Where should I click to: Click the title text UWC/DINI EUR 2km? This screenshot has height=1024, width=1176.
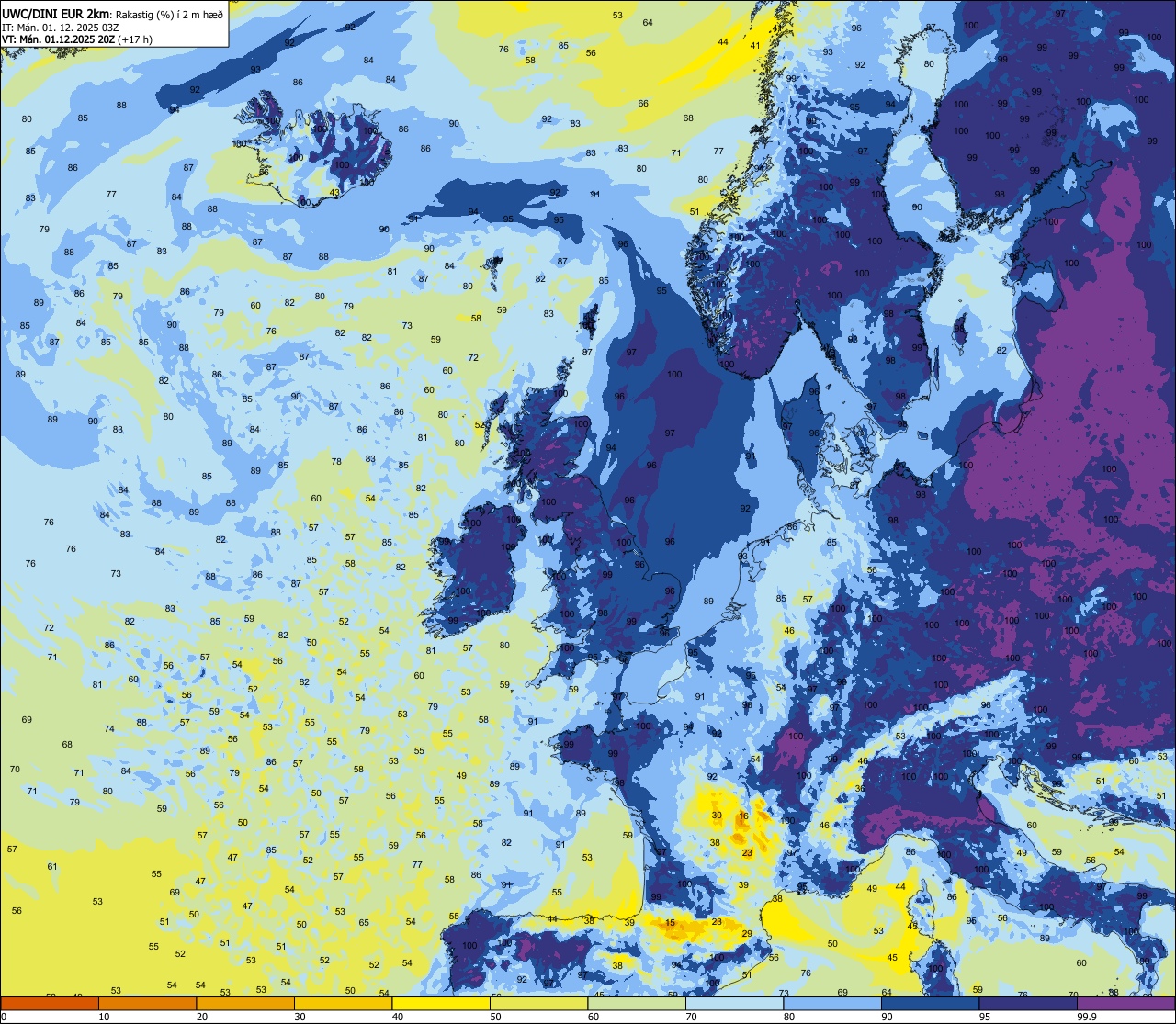[53, 13]
